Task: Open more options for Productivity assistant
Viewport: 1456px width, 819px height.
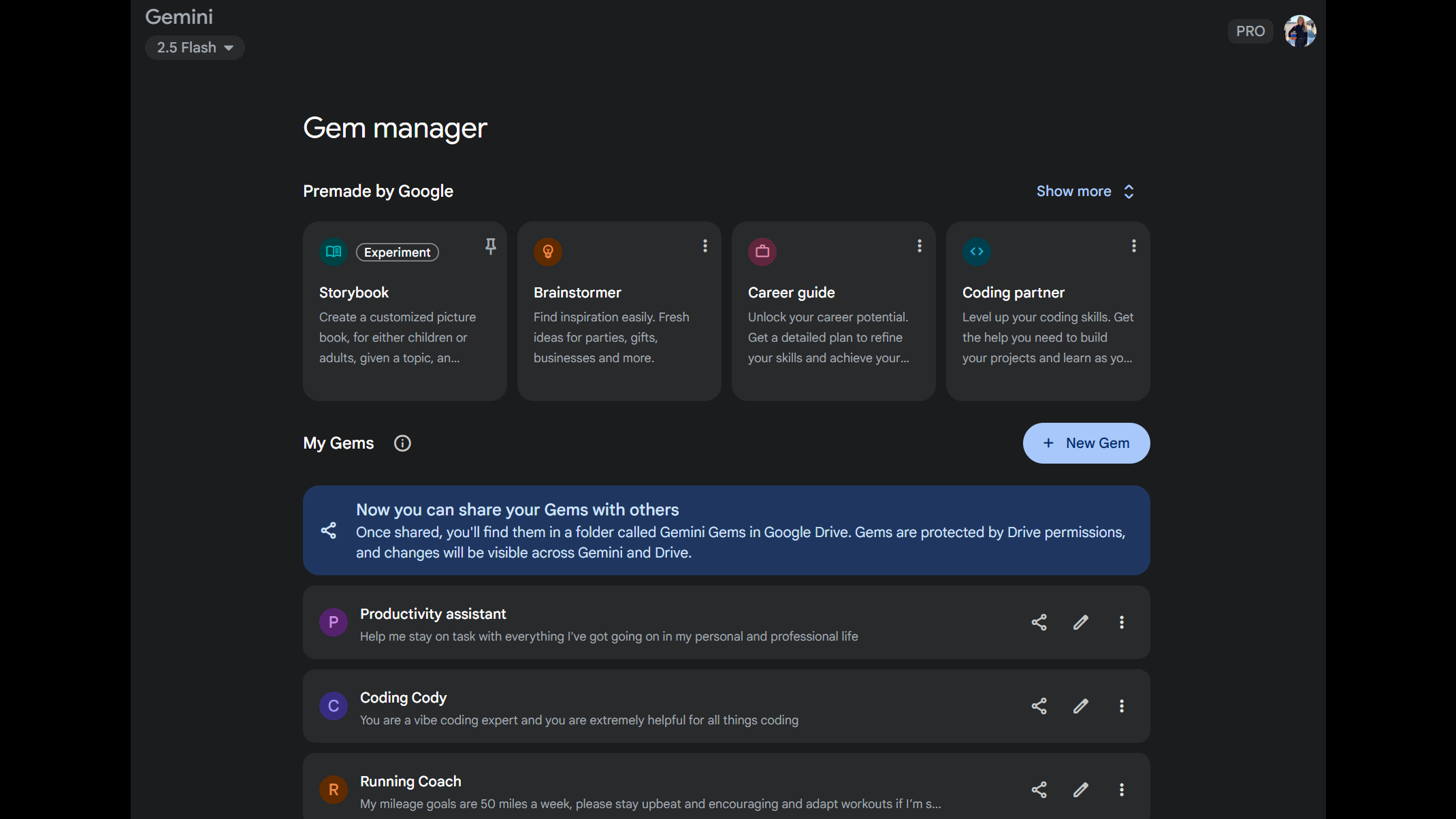Action: 1121,622
